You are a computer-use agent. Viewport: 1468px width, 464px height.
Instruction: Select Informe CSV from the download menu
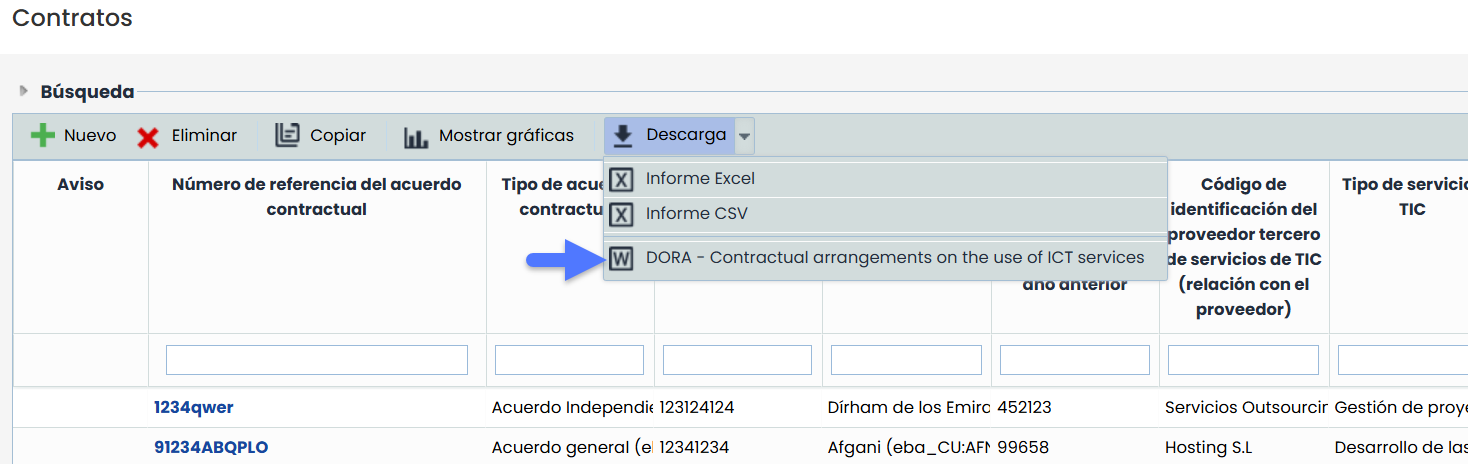pyautogui.click(x=696, y=214)
